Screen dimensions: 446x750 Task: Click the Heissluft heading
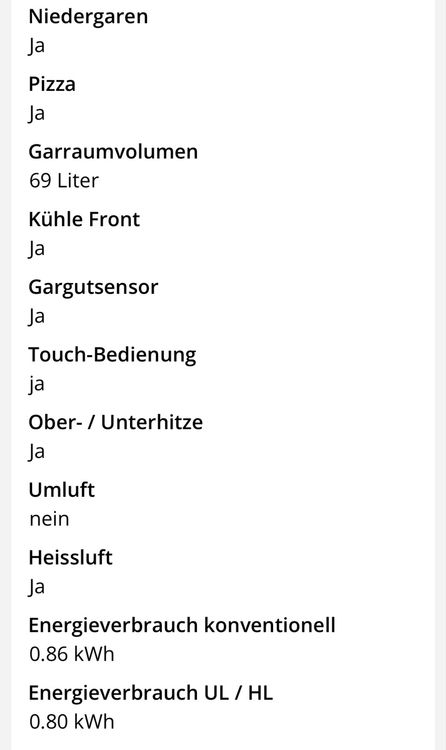tap(70, 558)
